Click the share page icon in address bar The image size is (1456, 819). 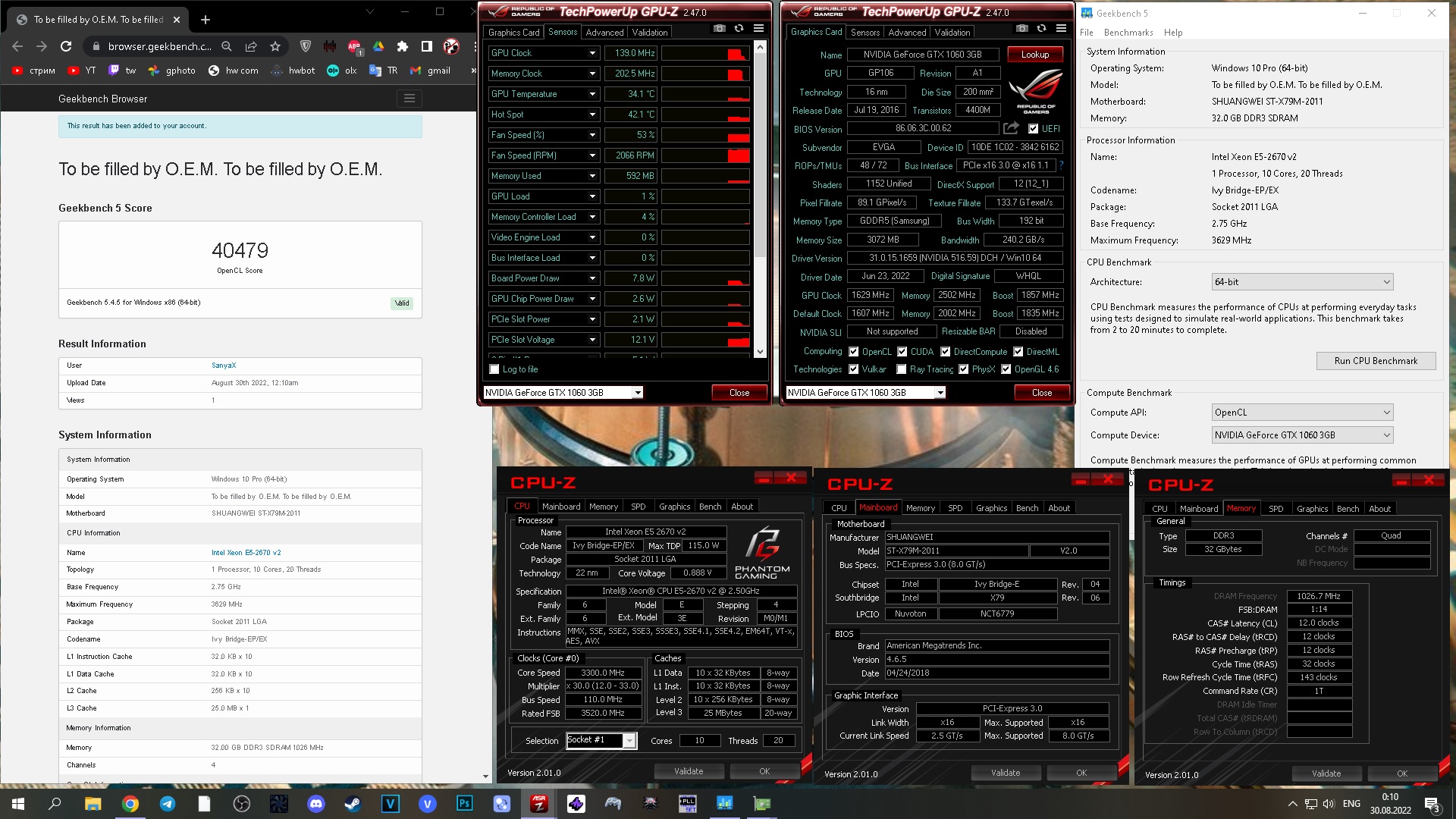pyautogui.click(x=251, y=46)
